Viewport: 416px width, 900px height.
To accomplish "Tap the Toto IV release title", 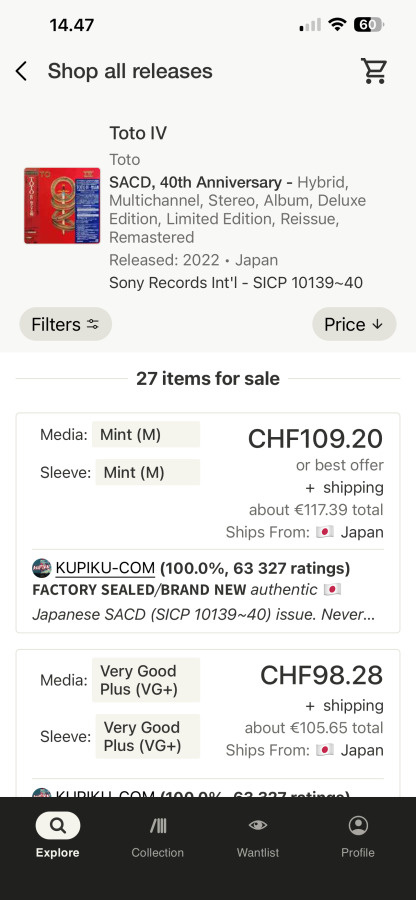I will coord(138,133).
